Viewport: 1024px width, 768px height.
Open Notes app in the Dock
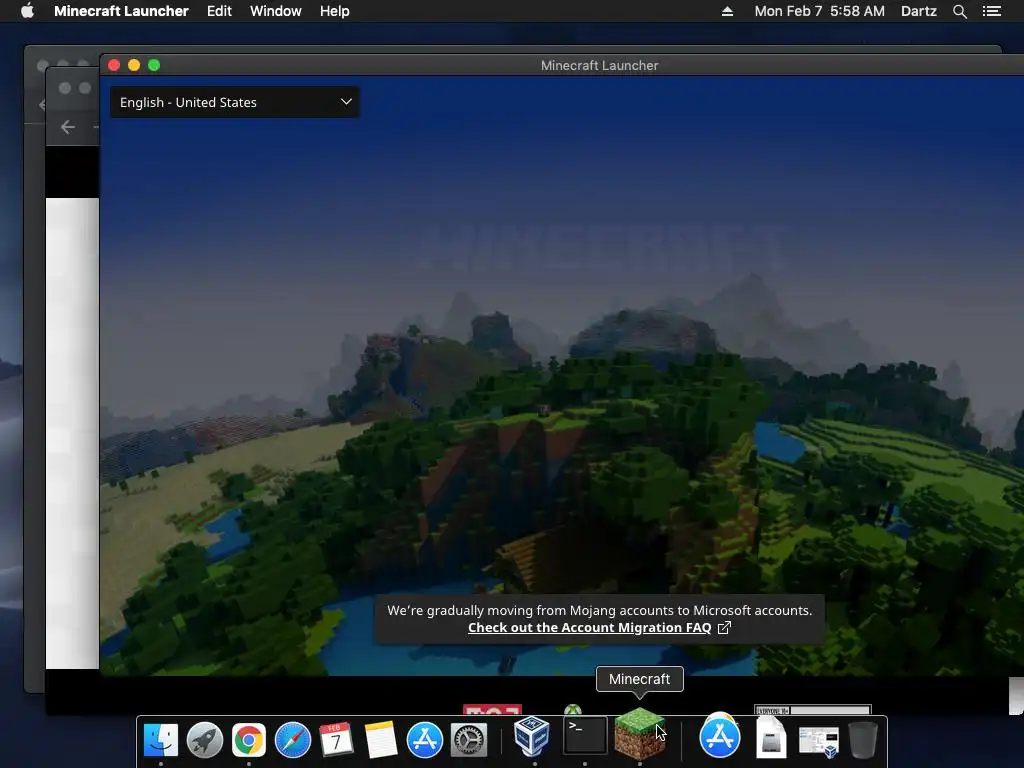381,740
